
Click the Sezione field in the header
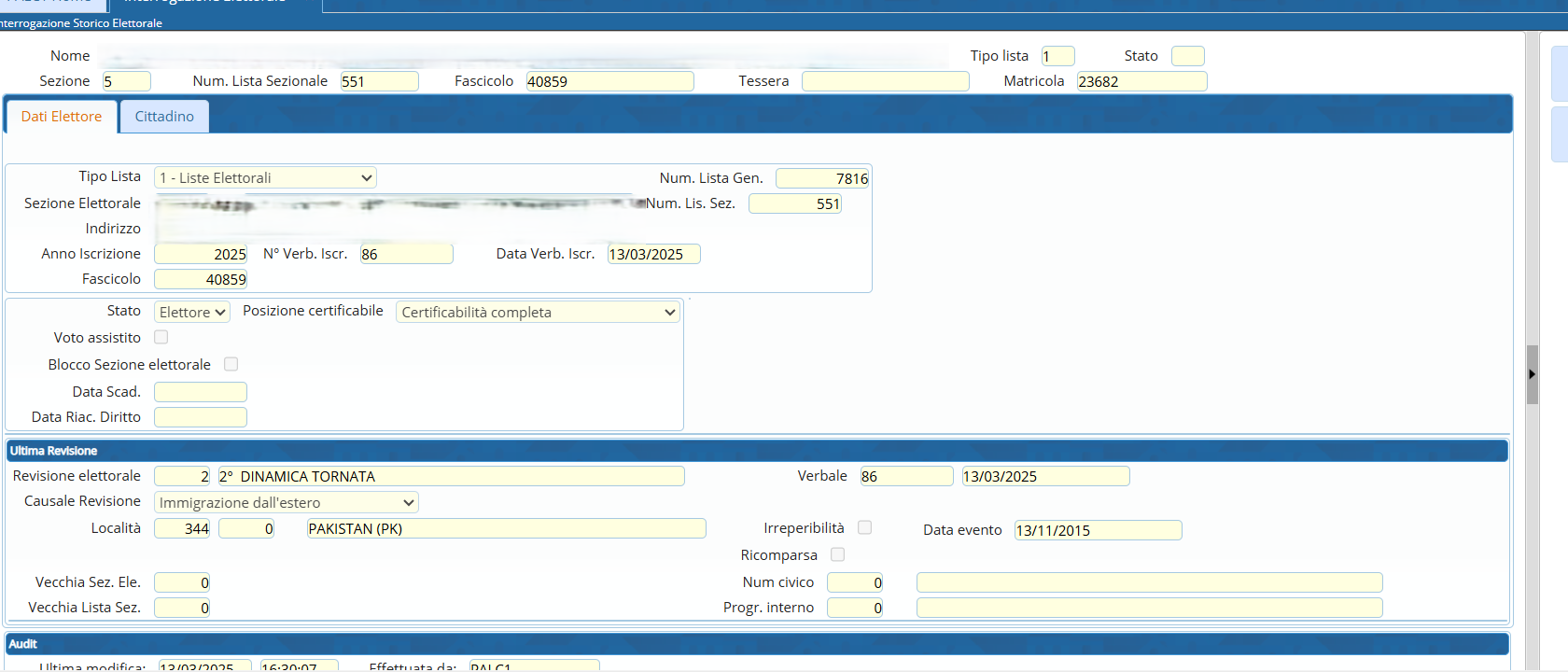pos(126,81)
